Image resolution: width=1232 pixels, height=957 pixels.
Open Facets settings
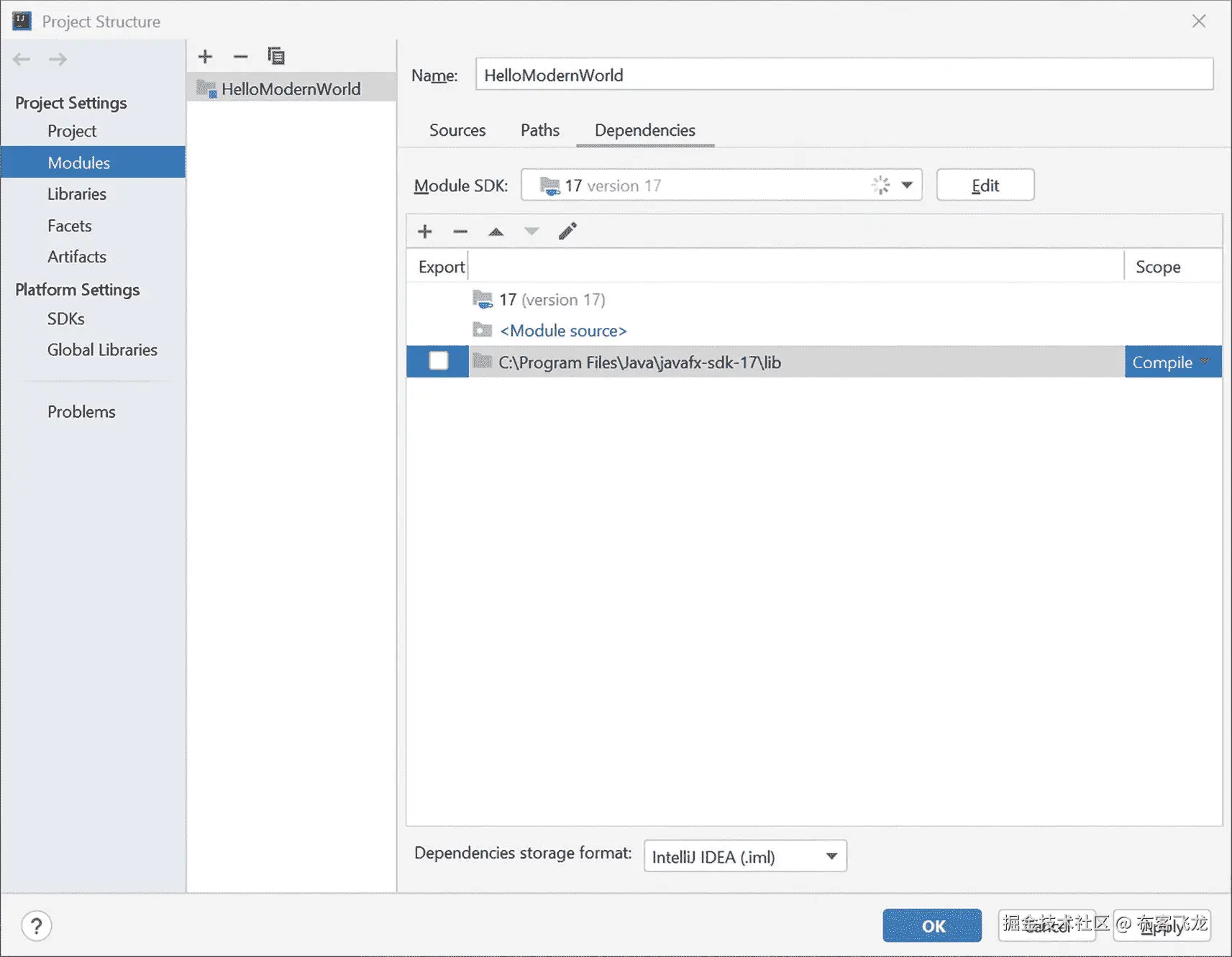click(x=70, y=226)
